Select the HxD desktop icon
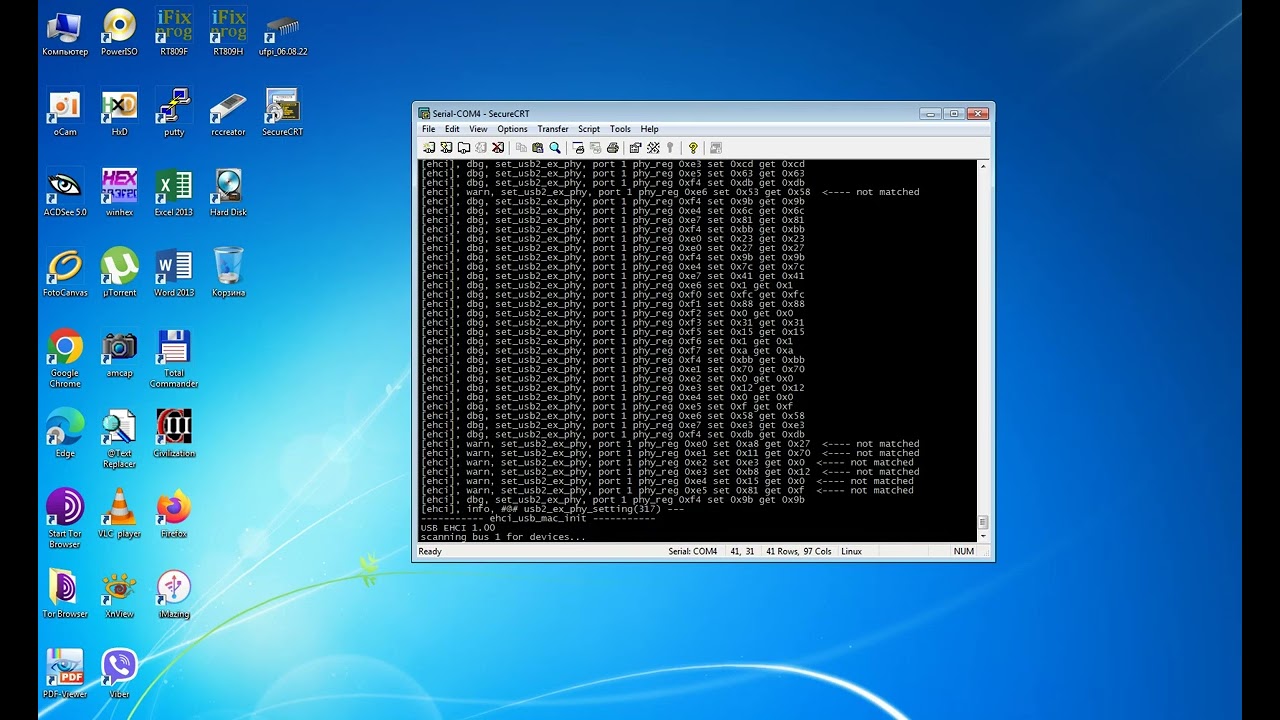 coord(119,113)
